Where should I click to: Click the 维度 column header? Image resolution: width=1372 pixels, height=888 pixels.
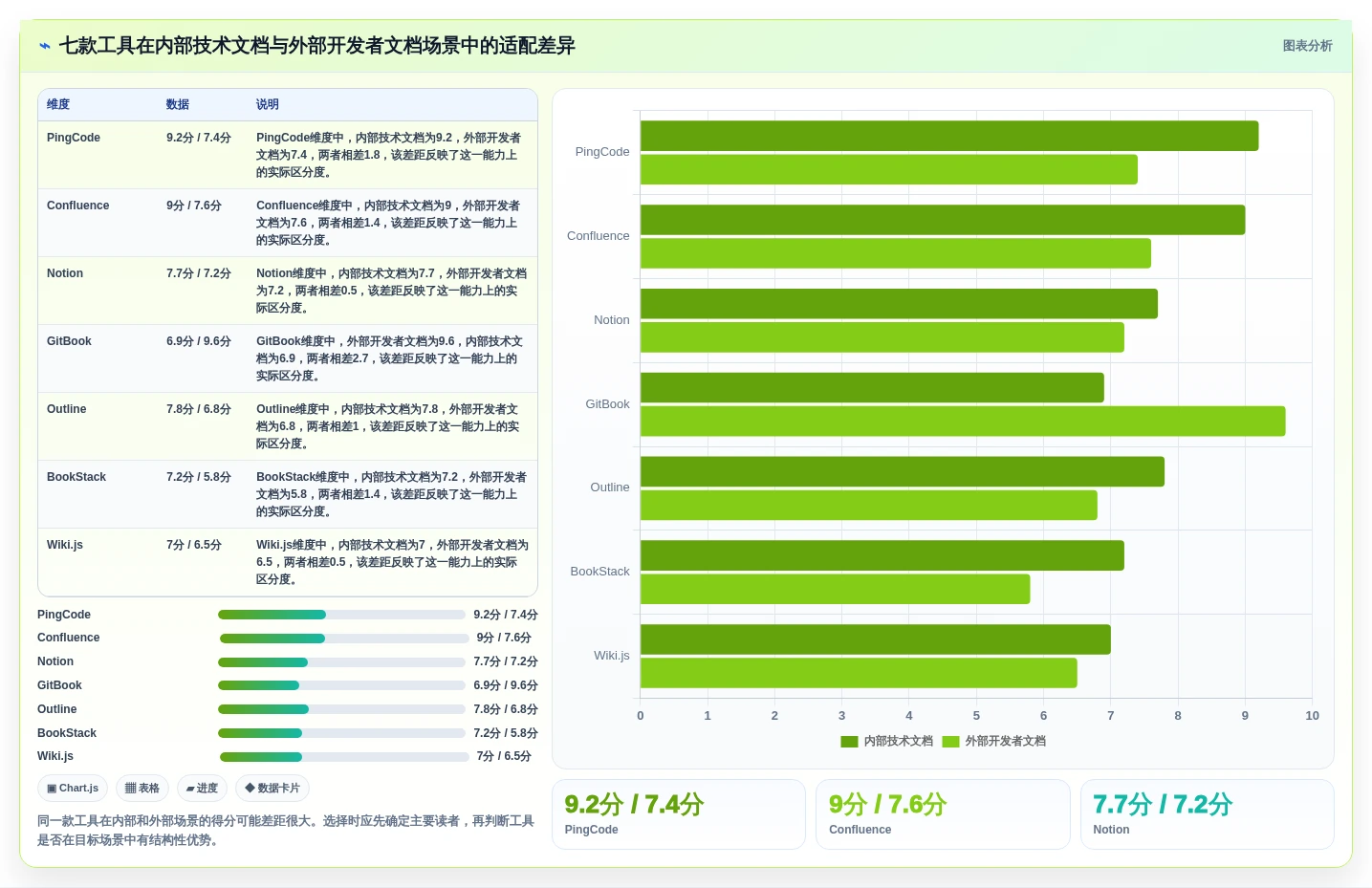(x=58, y=104)
